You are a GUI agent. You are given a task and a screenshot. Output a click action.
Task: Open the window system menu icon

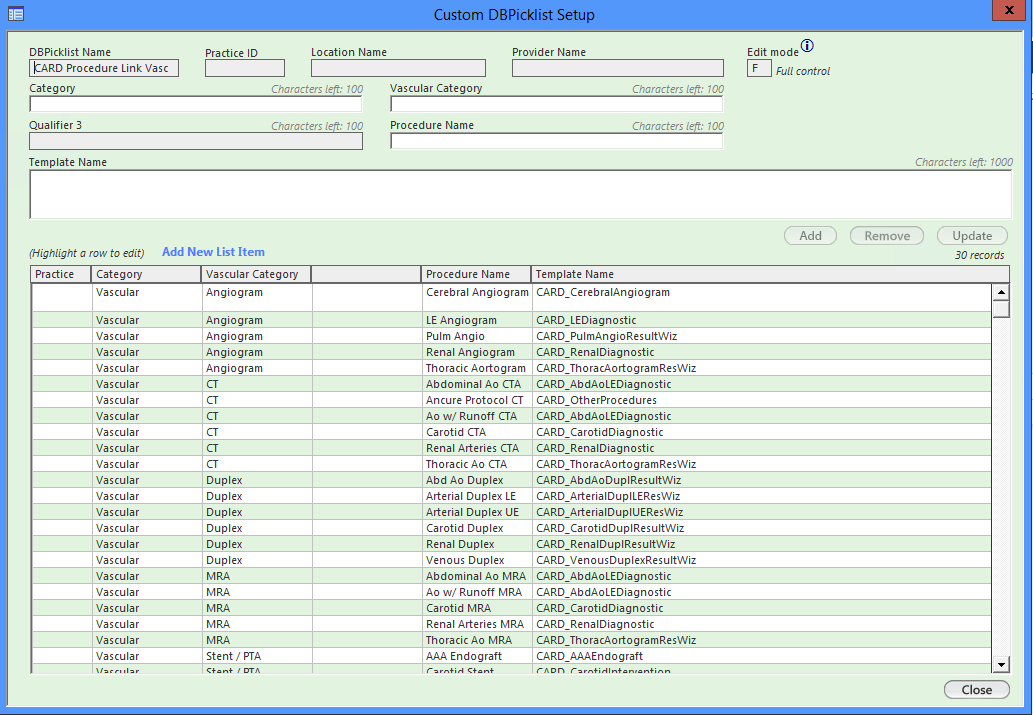pyautogui.click(x=16, y=13)
